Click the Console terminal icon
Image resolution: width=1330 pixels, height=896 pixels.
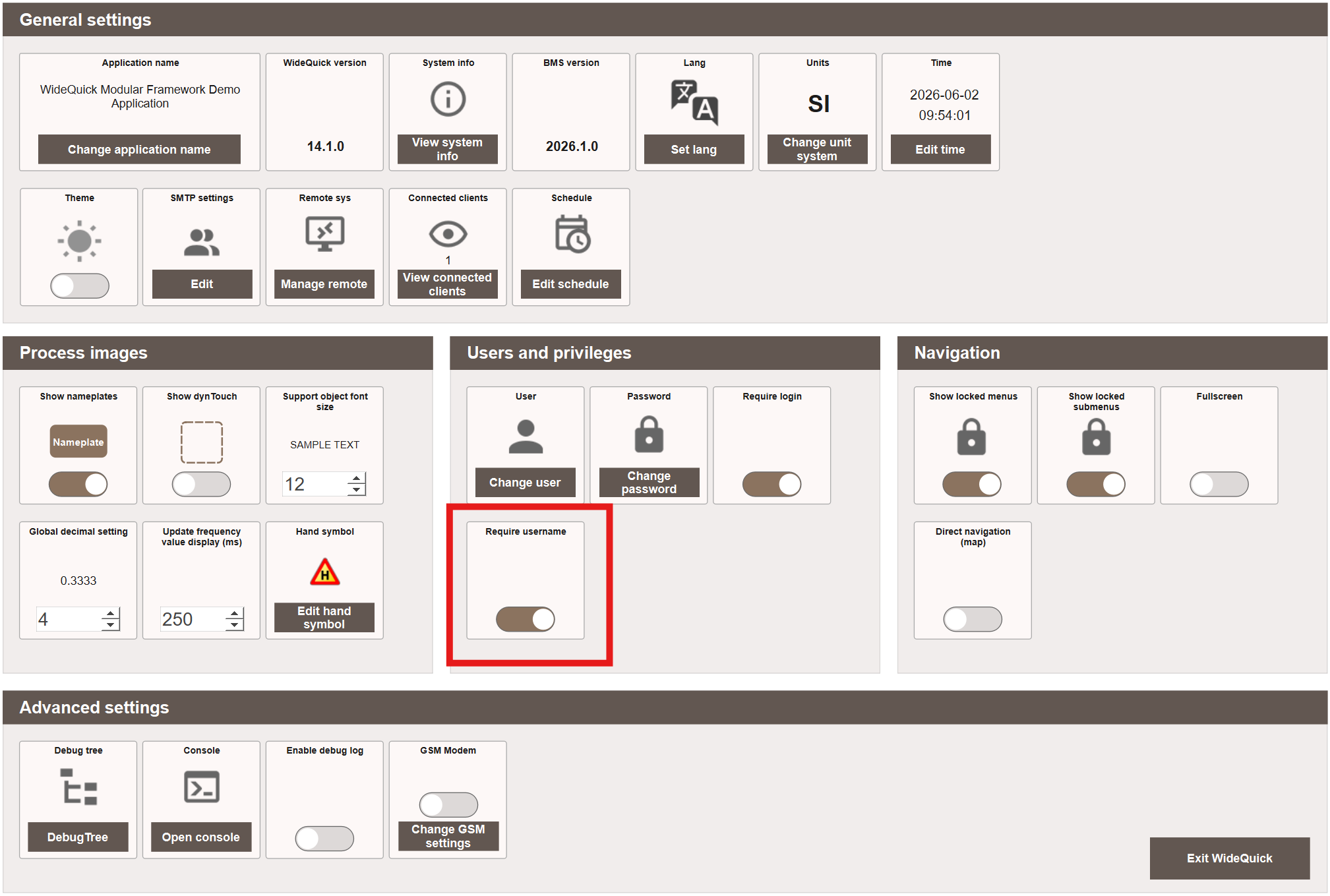[202, 787]
